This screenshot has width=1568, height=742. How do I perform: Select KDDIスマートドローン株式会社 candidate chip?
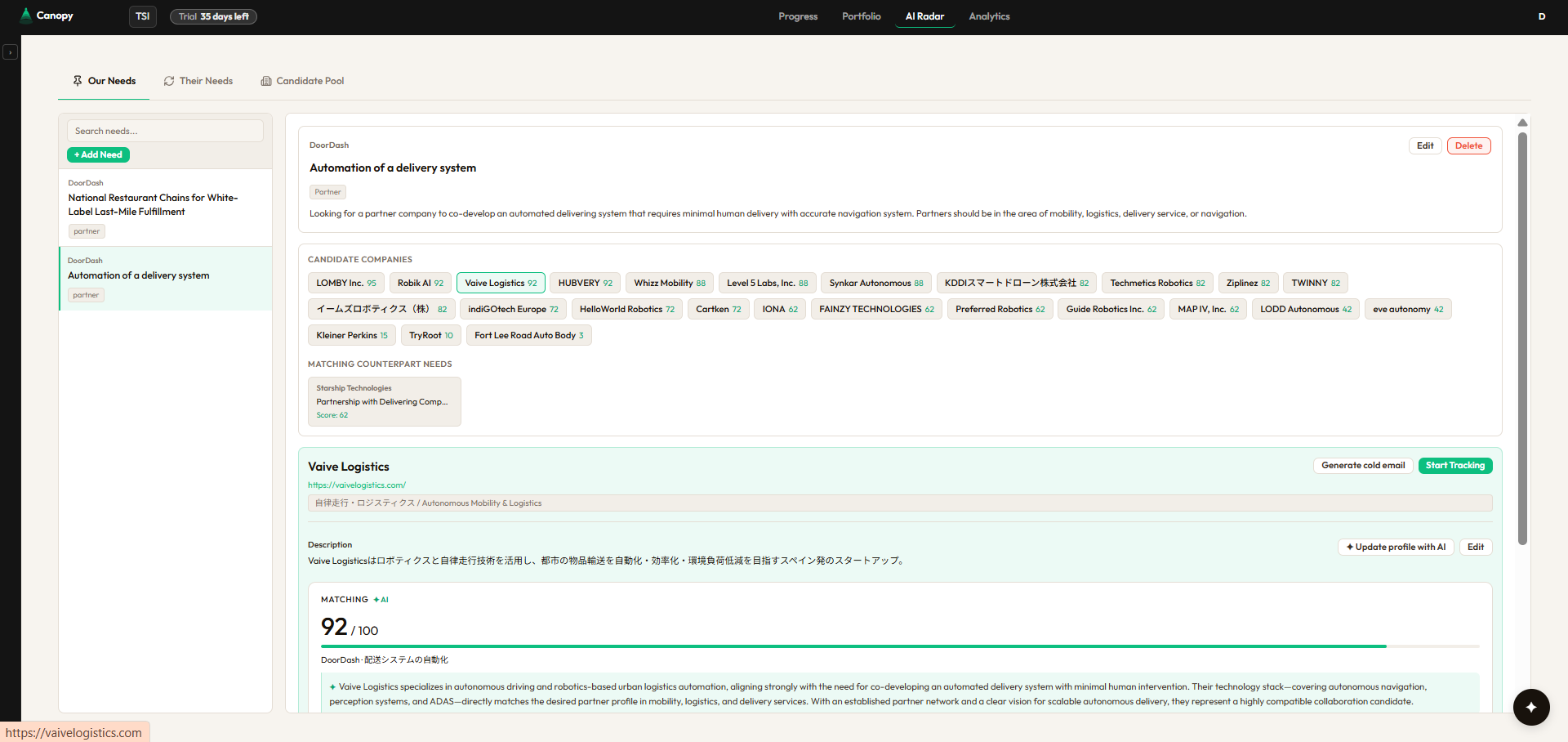click(1017, 283)
